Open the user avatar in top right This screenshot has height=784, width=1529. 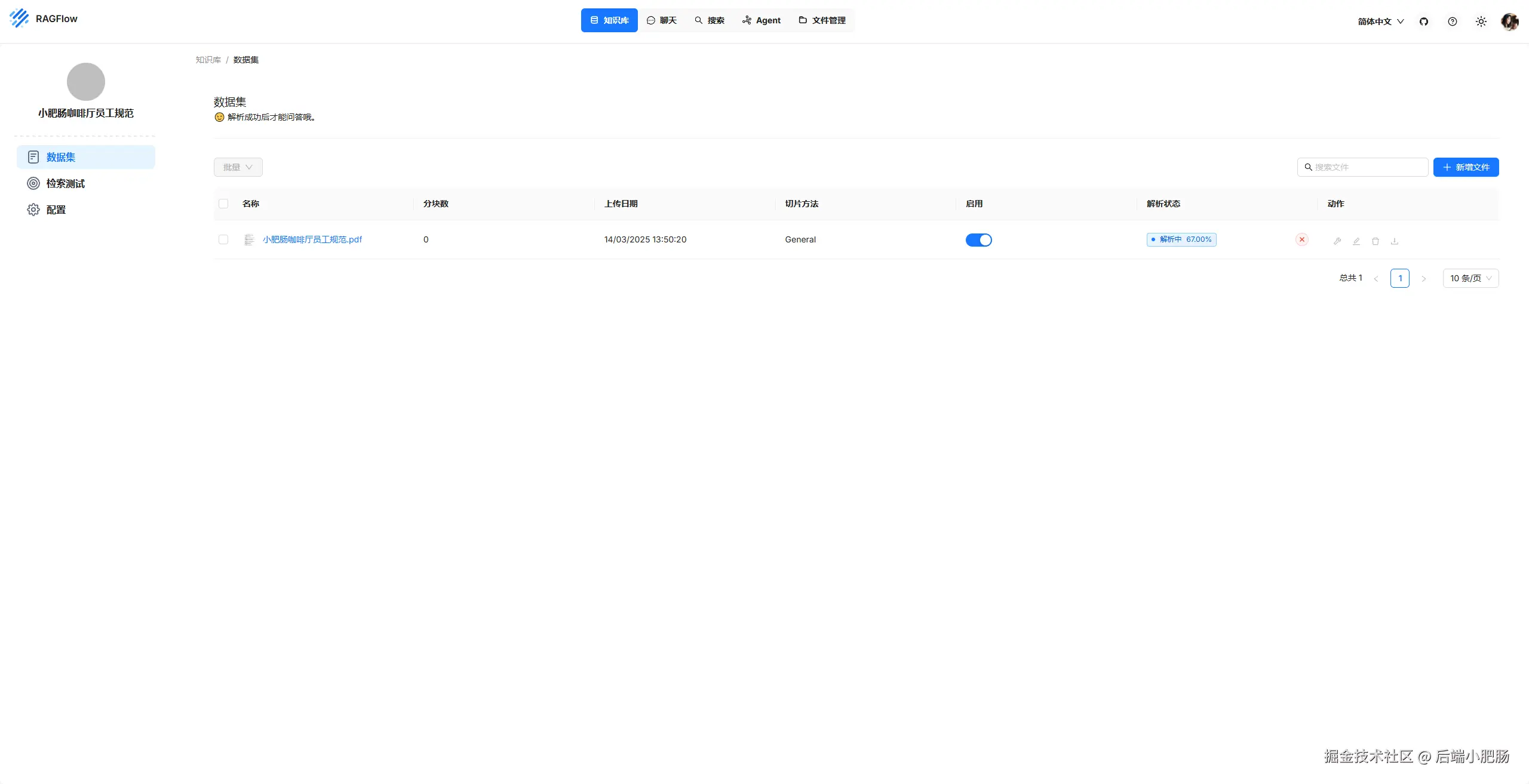(x=1509, y=21)
